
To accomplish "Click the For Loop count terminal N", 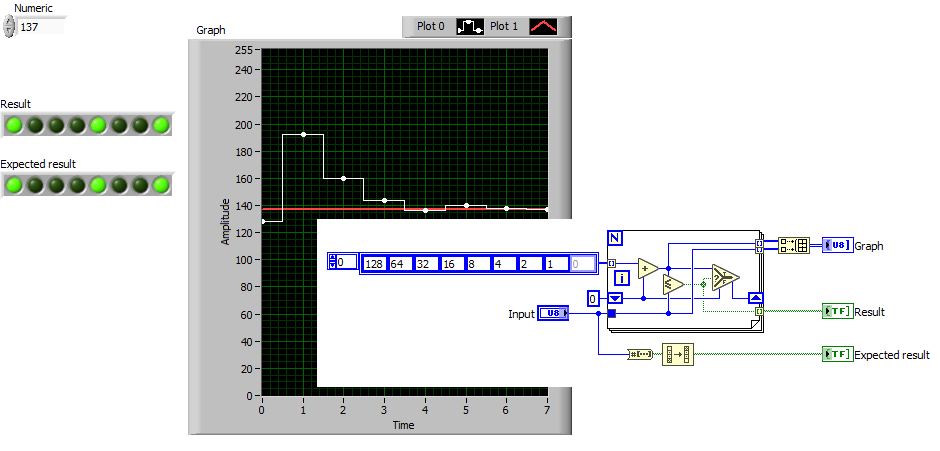I will [615, 238].
